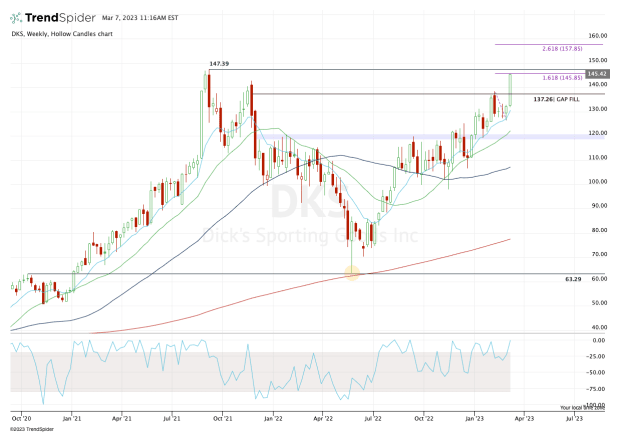620x434 pixels.
Task: Click the 147.39 high price label
Action: click(x=219, y=64)
